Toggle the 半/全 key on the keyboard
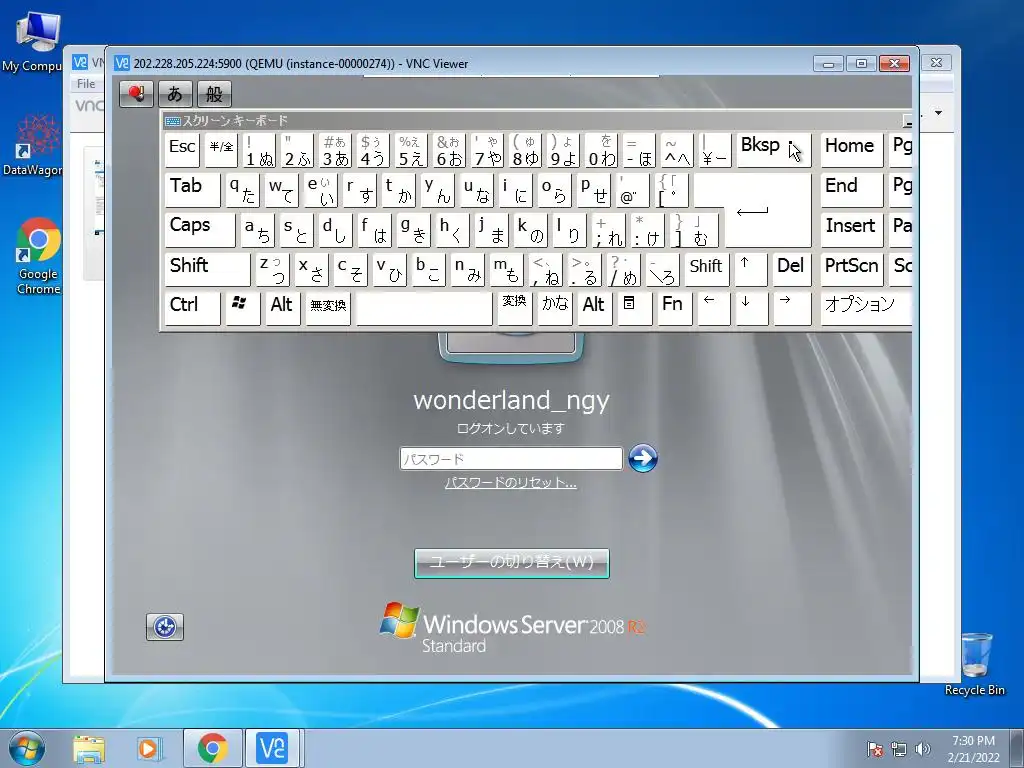This screenshot has height=768, width=1024. [x=221, y=150]
